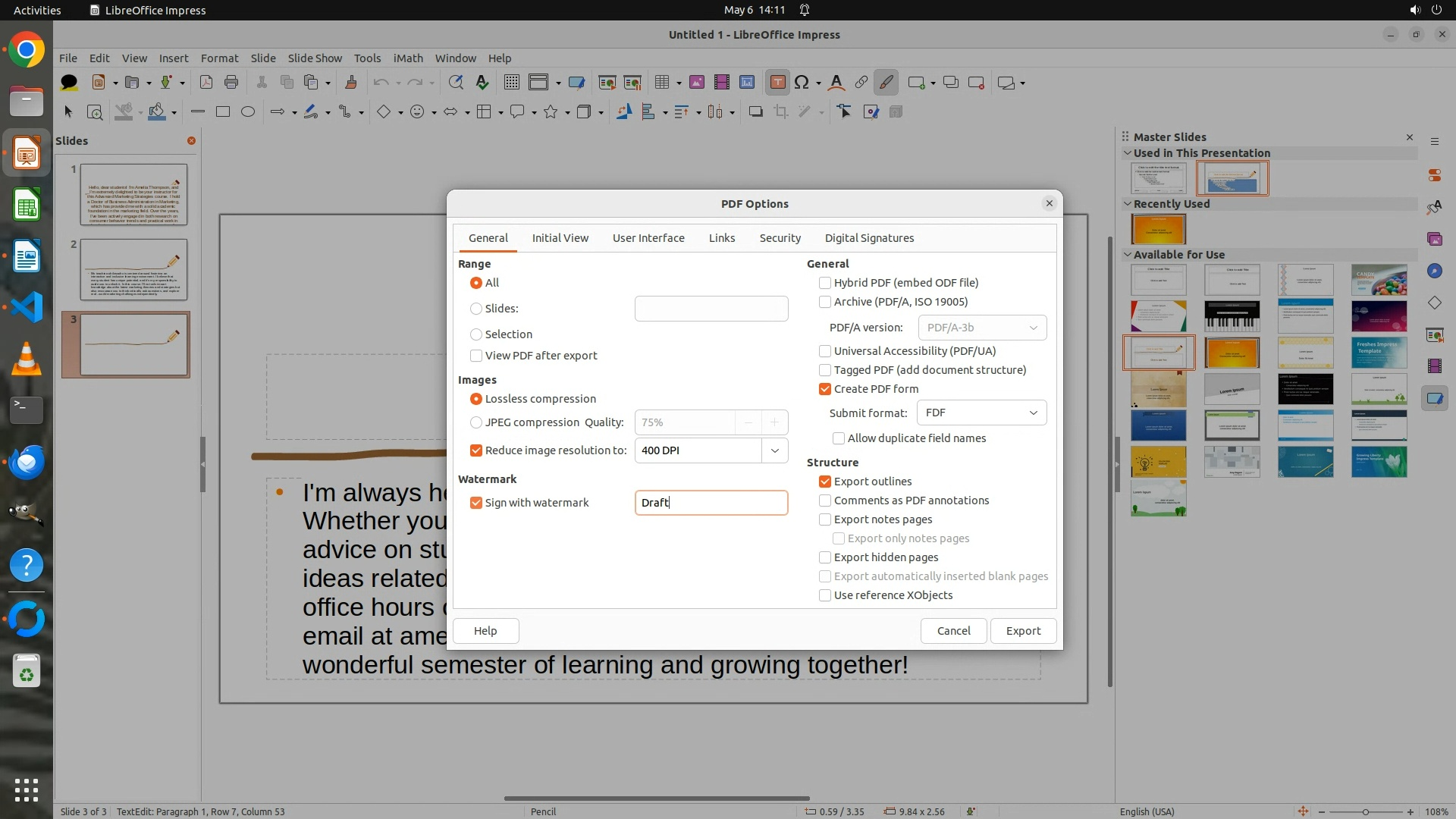Click the Print icon in the toolbar
Screen dimensions: 1456x819
(231, 83)
